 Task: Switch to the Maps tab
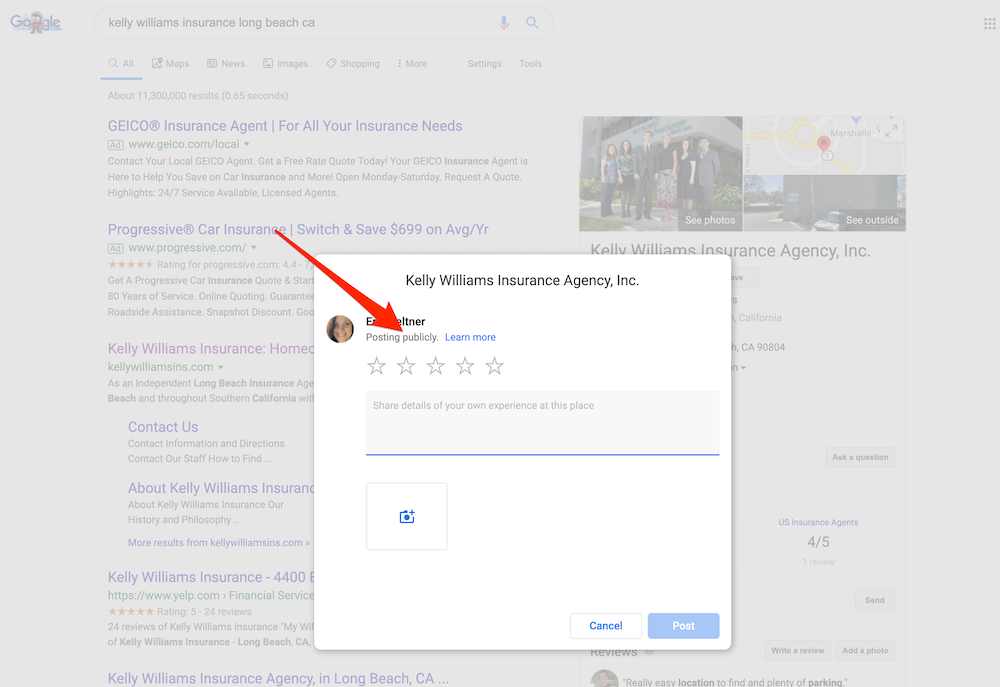[x=170, y=64]
